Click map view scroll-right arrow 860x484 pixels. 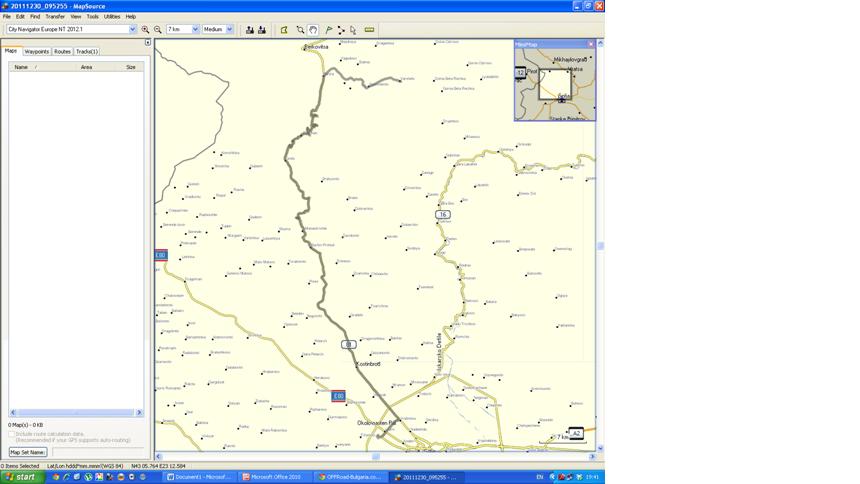592,457
